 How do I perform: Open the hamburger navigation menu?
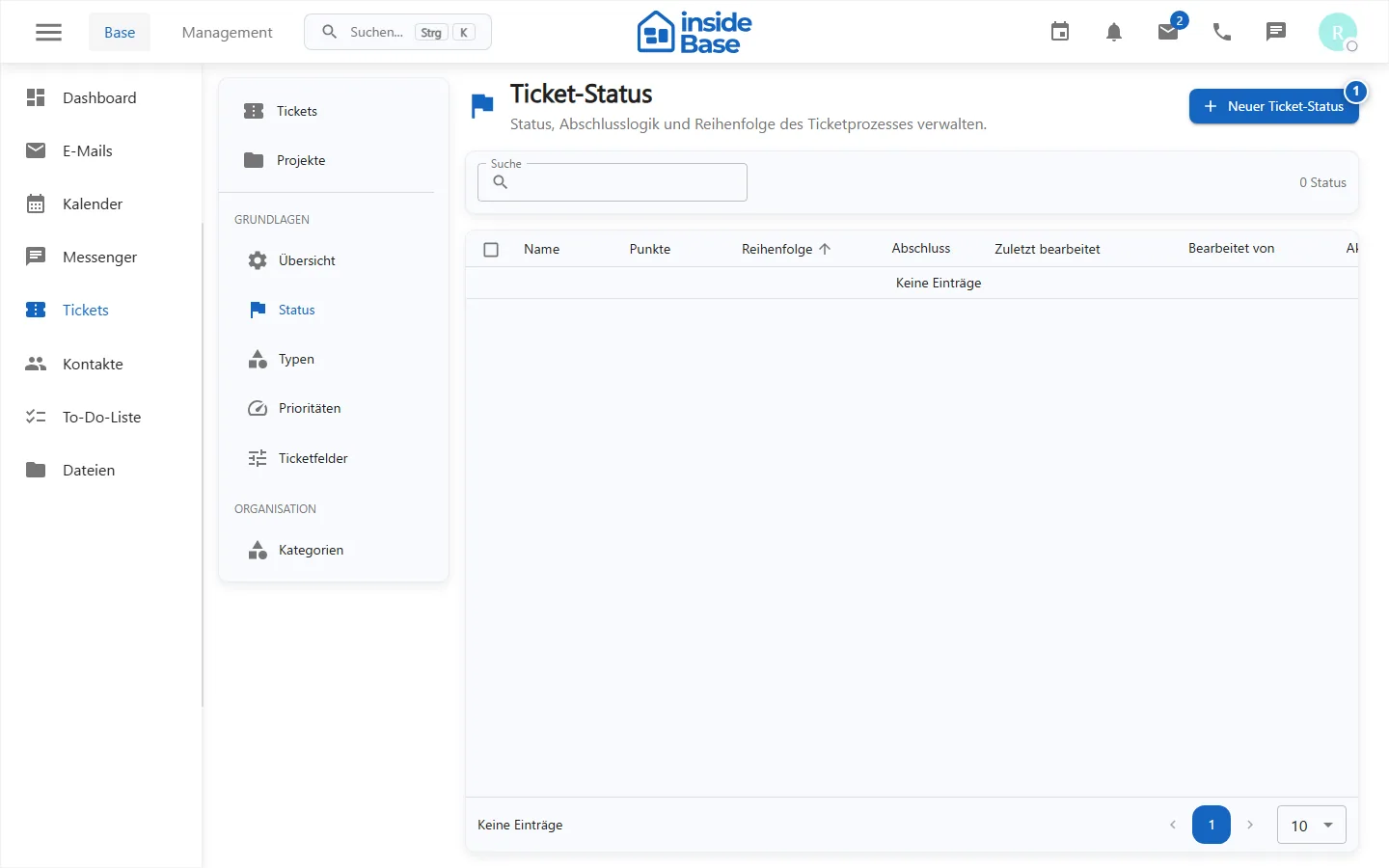pos(48,32)
